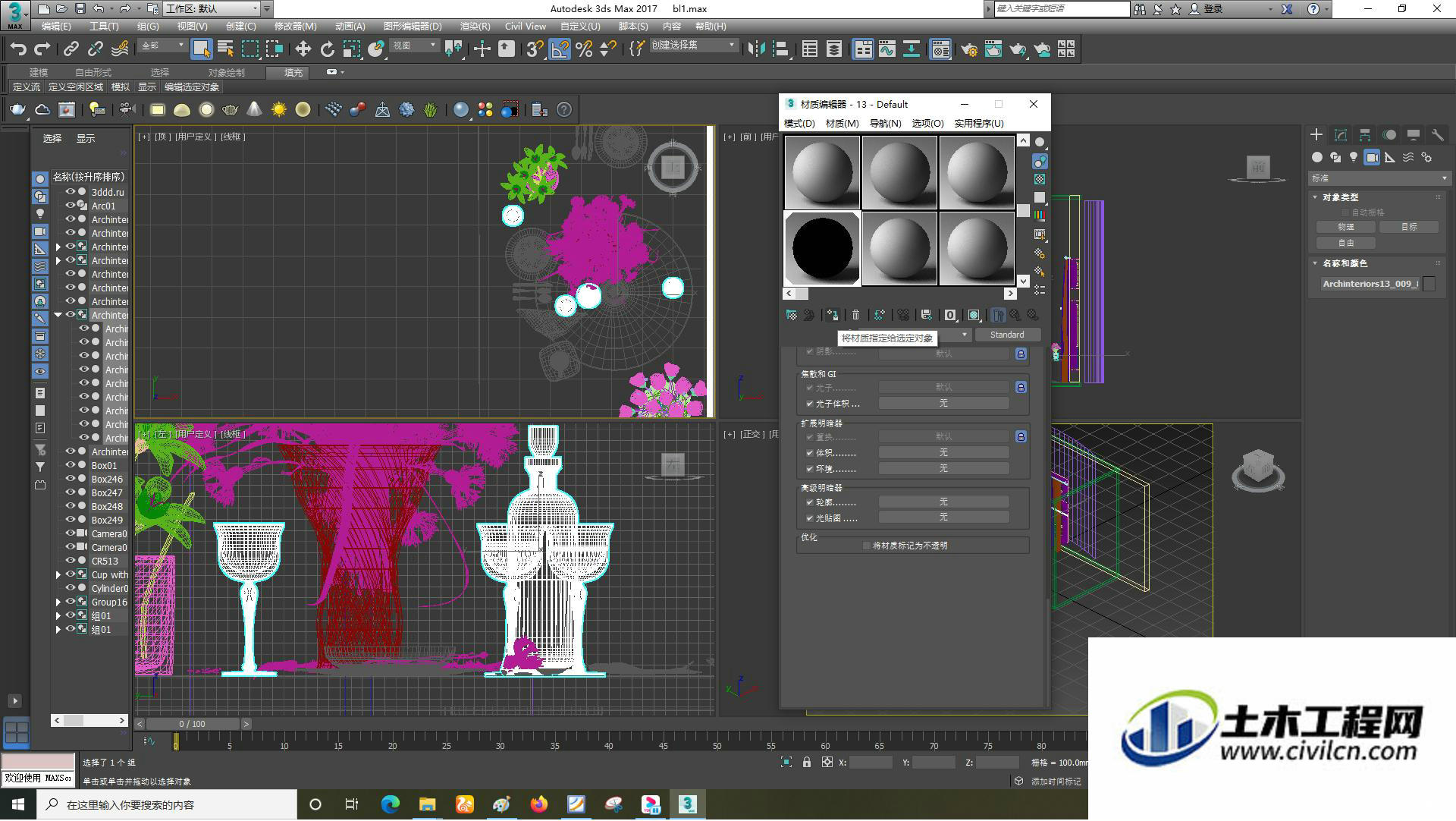Click the sun light icon in toolbar
Screen dimensions: 1456x821
pyautogui.click(x=279, y=110)
